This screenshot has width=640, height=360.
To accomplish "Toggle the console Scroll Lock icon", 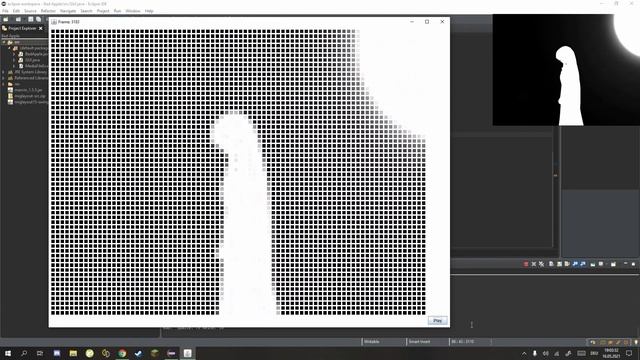I will tap(559, 264).
